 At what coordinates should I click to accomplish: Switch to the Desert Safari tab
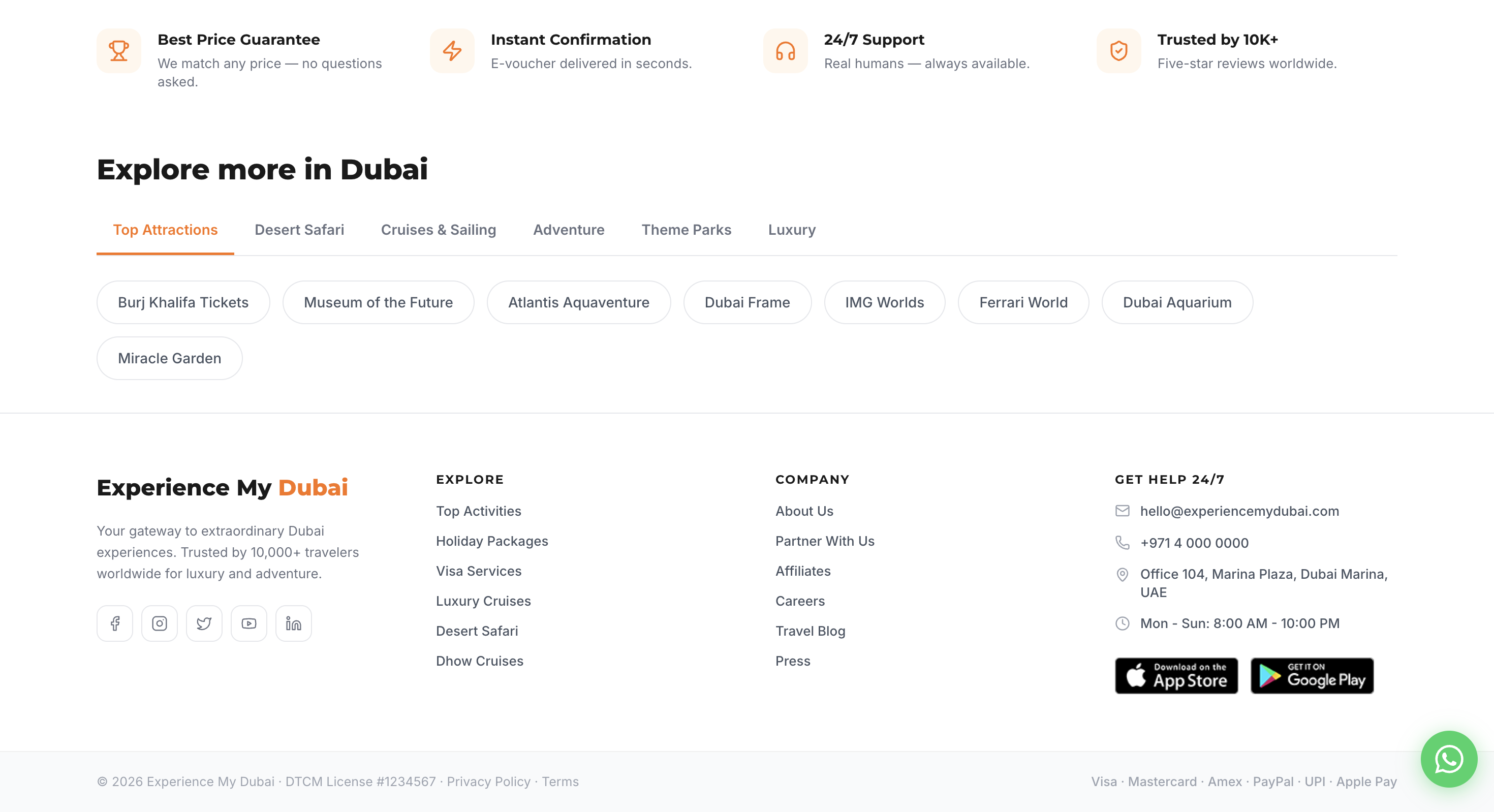pyautogui.click(x=299, y=230)
